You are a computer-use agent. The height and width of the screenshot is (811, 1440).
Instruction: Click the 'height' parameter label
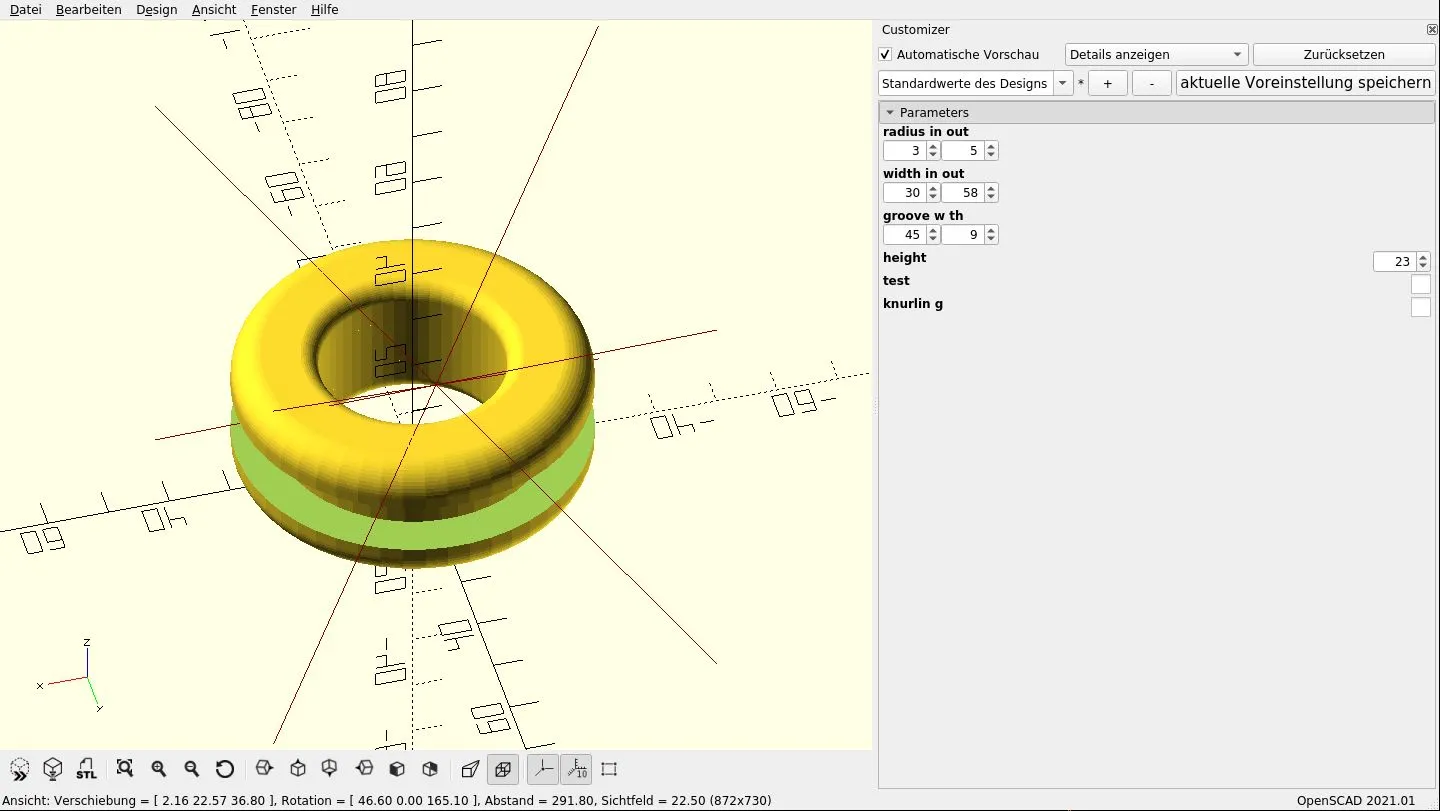(905, 258)
